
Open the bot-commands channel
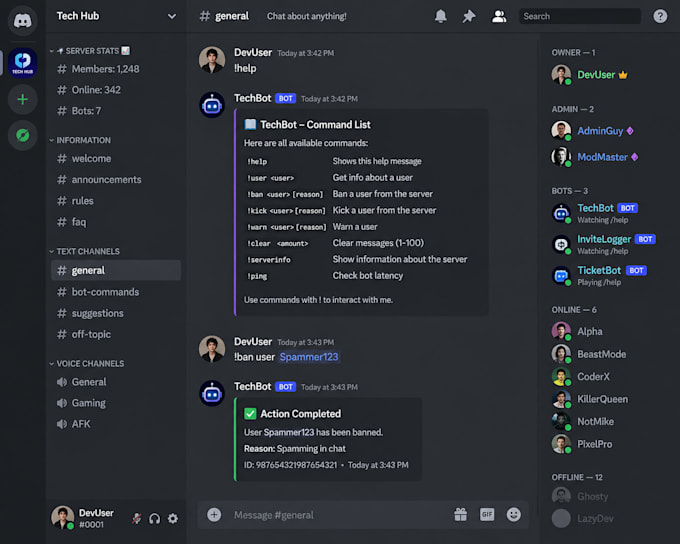(x=116, y=292)
